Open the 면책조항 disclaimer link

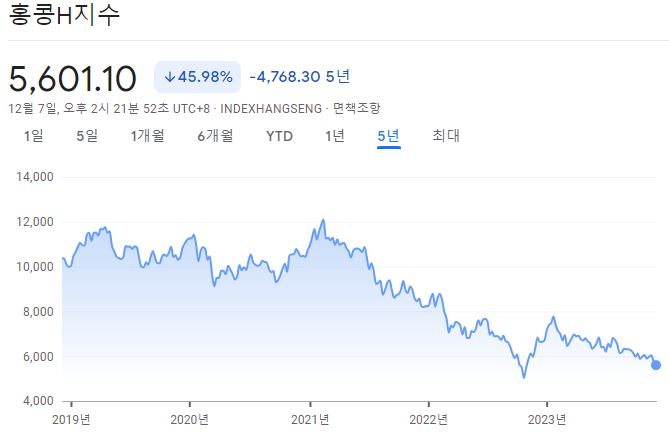tap(356, 107)
